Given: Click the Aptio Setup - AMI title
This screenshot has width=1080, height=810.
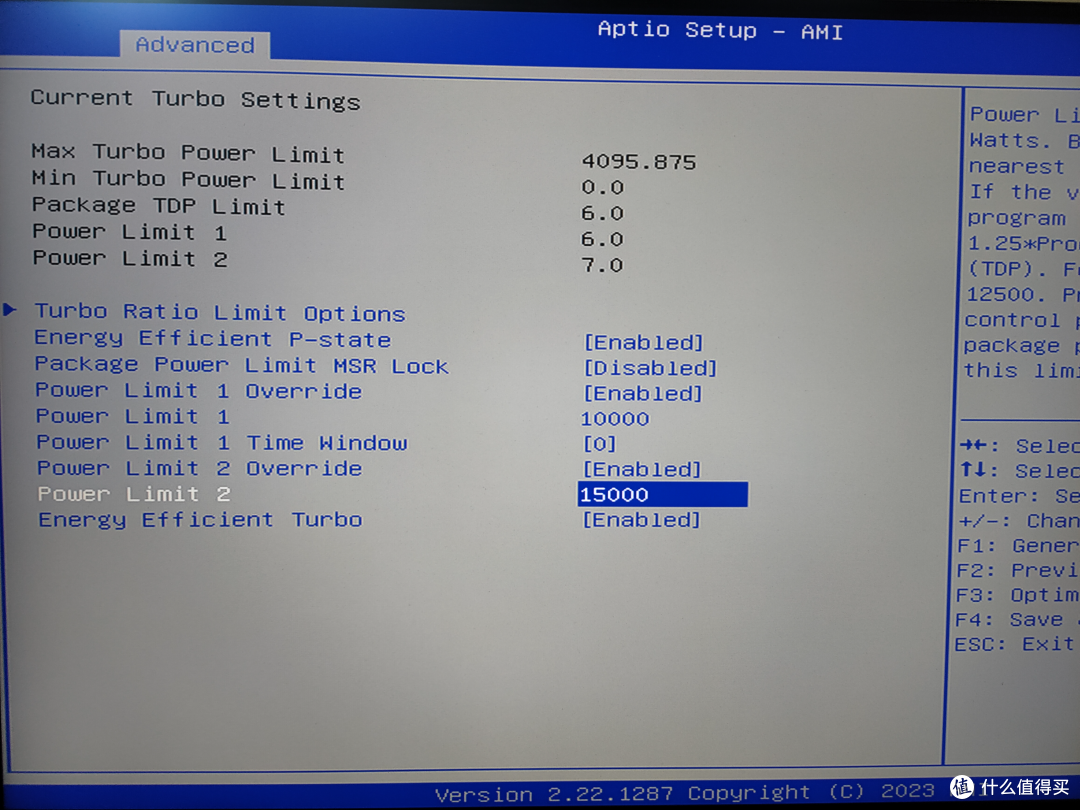Looking at the screenshot, I should (x=720, y=31).
